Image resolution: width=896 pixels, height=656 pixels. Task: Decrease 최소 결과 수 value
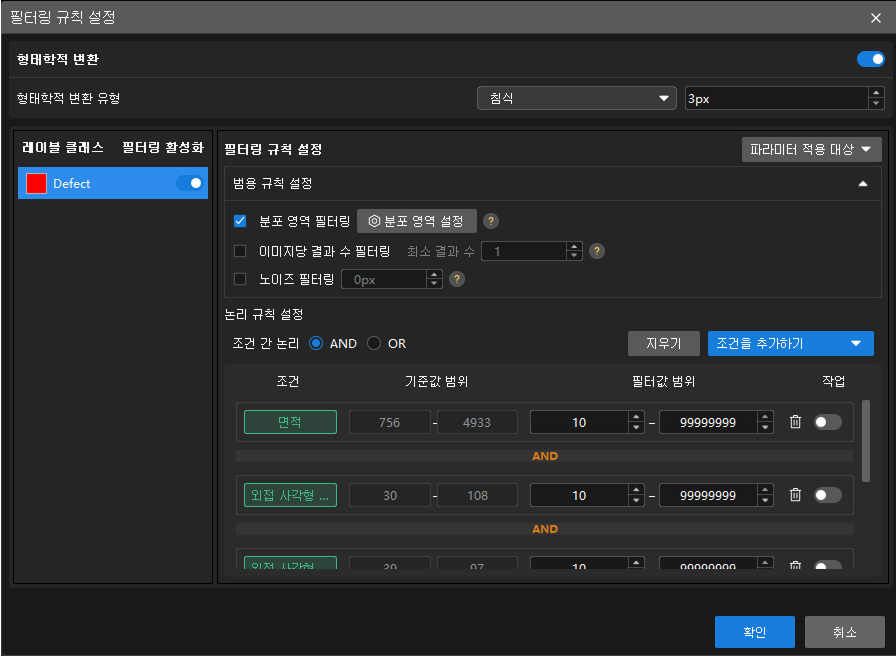(x=574, y=255)
